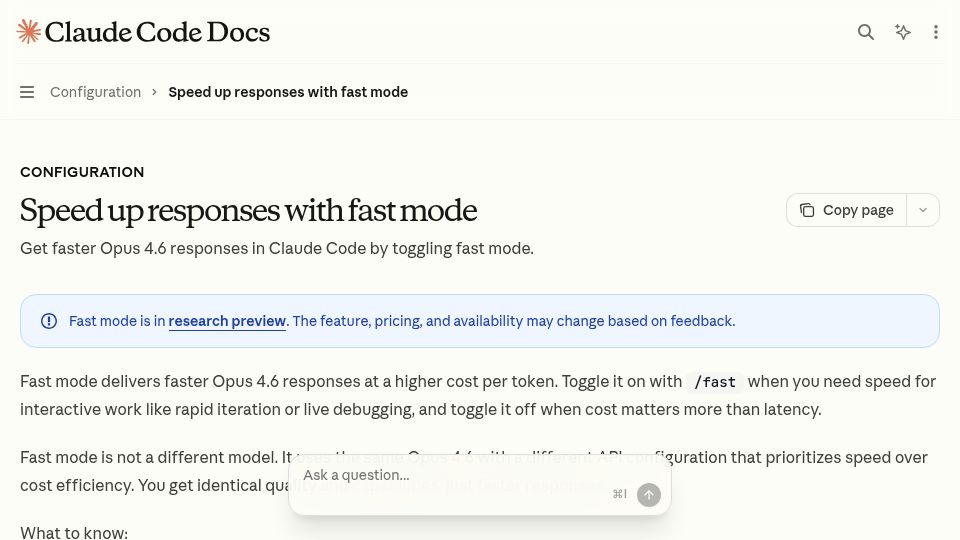Screen dimensions: 960x540
Task: Open the hamburger sidebar menu
Action: [27, 92]
